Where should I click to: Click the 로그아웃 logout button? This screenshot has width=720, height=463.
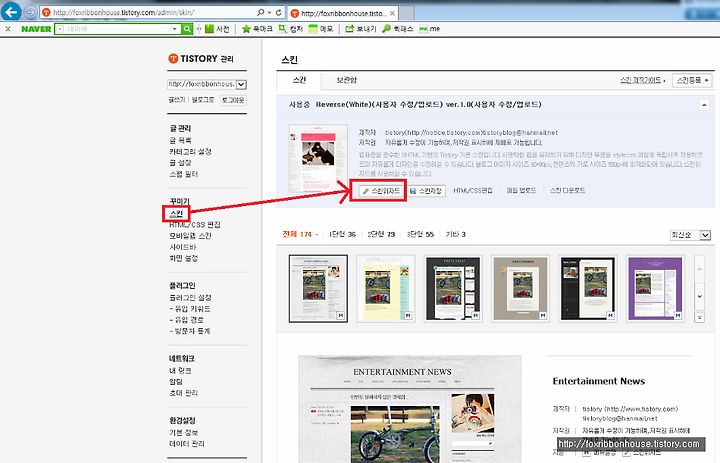233,100
